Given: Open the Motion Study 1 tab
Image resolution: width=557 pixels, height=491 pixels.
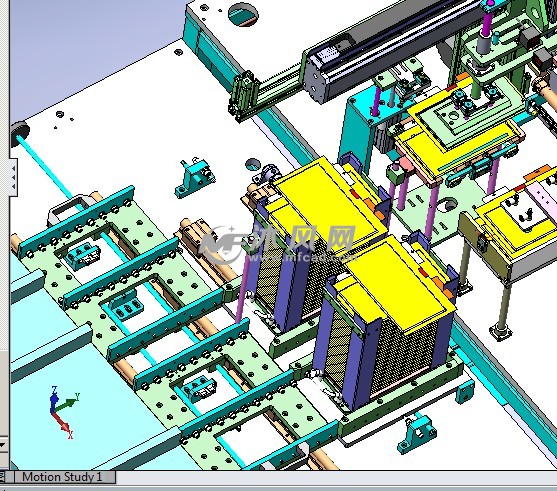Looking at the screenshot, I should 63,477.
